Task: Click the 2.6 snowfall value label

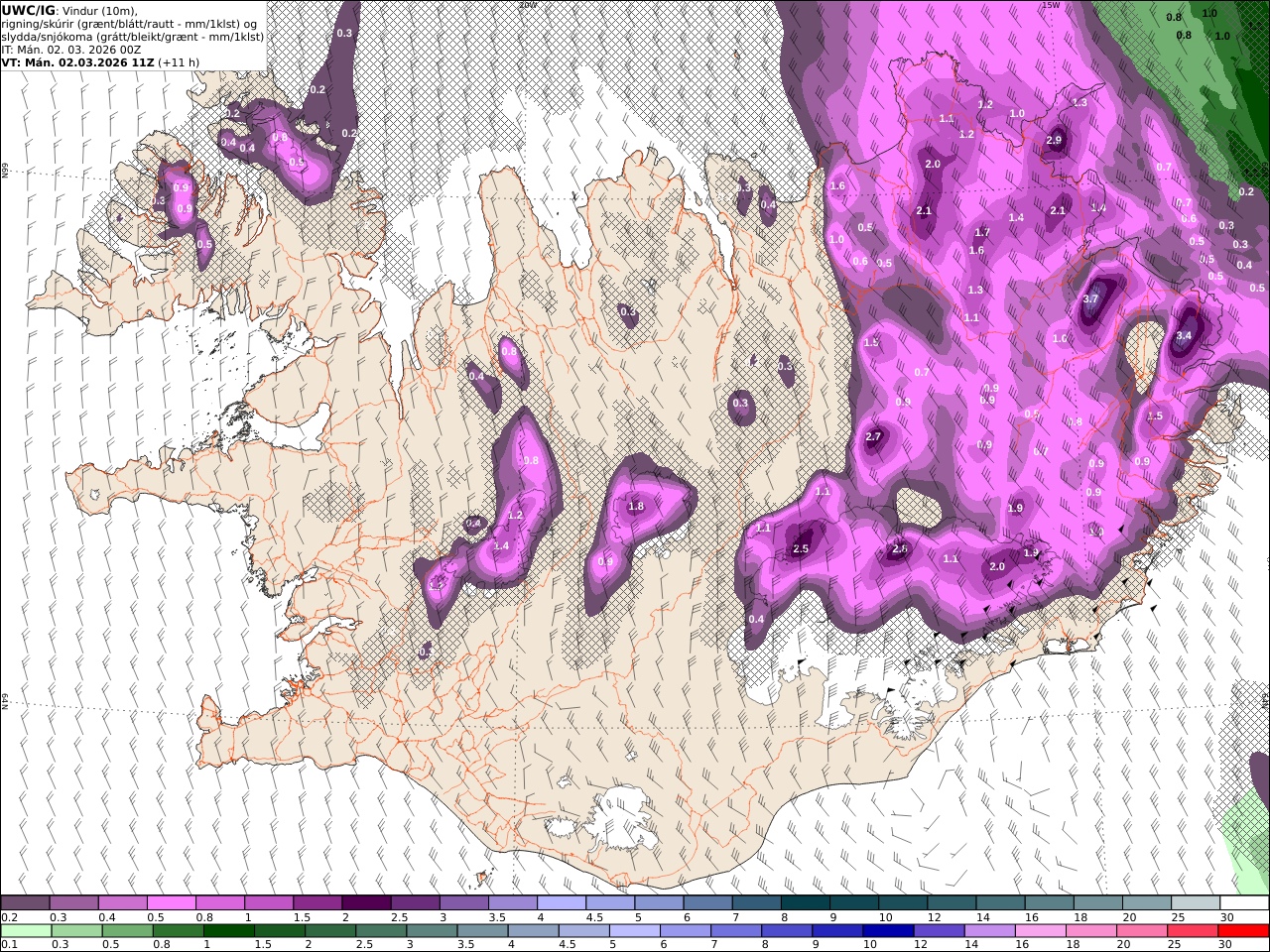Action: tap(899, 548)
